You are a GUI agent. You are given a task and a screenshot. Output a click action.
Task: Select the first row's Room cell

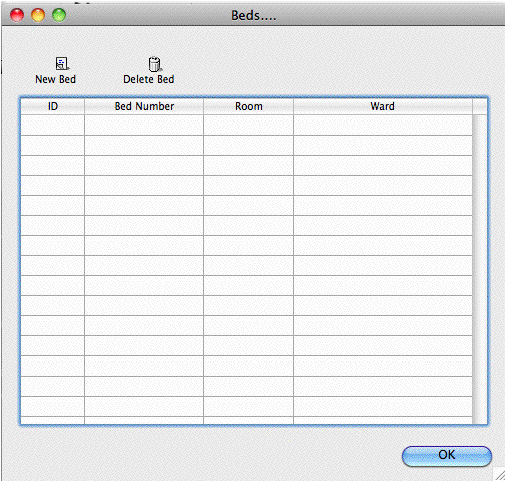click(249, 125)
